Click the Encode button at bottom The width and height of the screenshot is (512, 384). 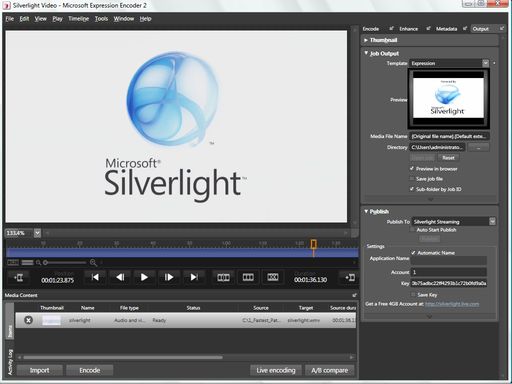pyautogui.click(x=90, y=370)
